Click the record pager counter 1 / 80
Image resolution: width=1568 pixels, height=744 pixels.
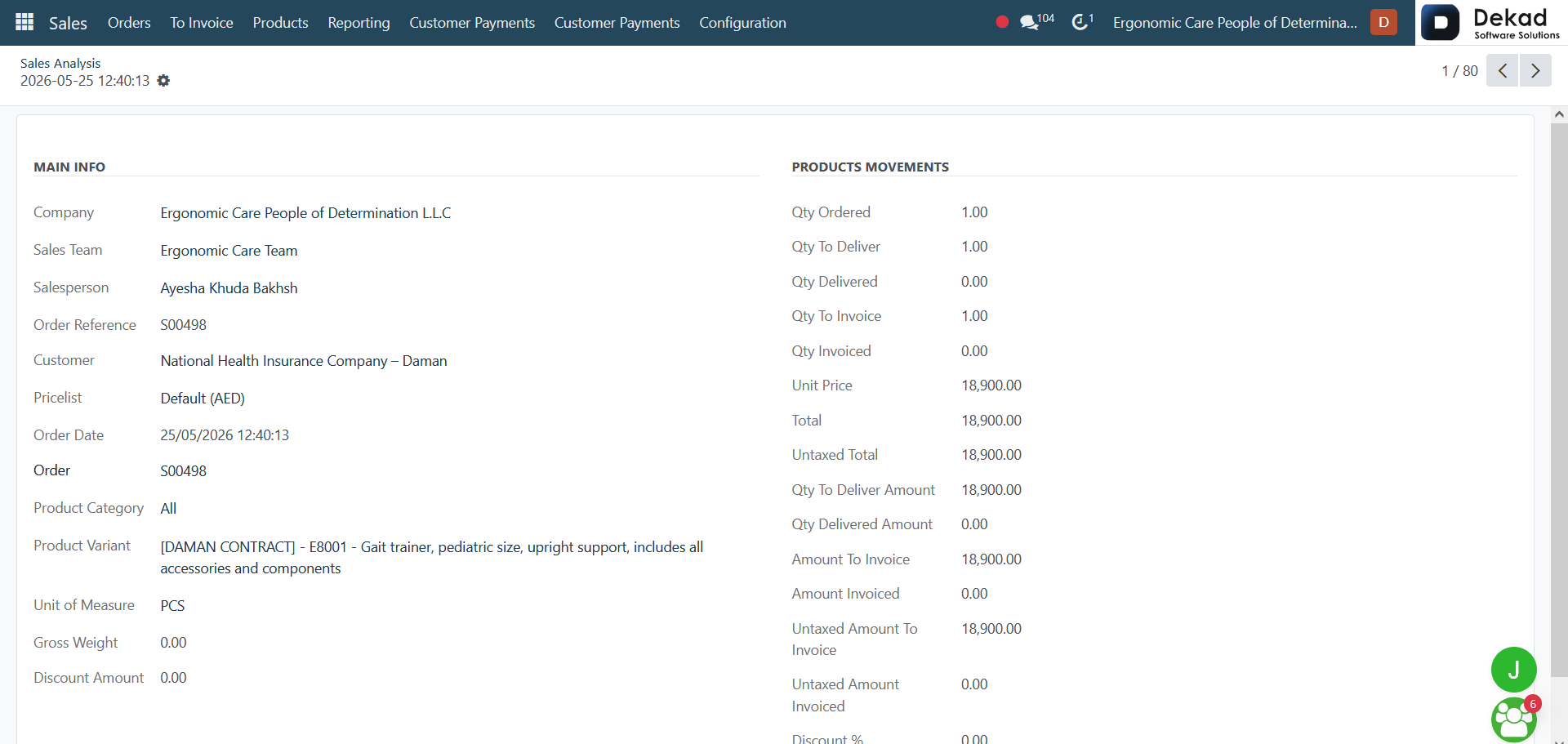pos(1459,71)
